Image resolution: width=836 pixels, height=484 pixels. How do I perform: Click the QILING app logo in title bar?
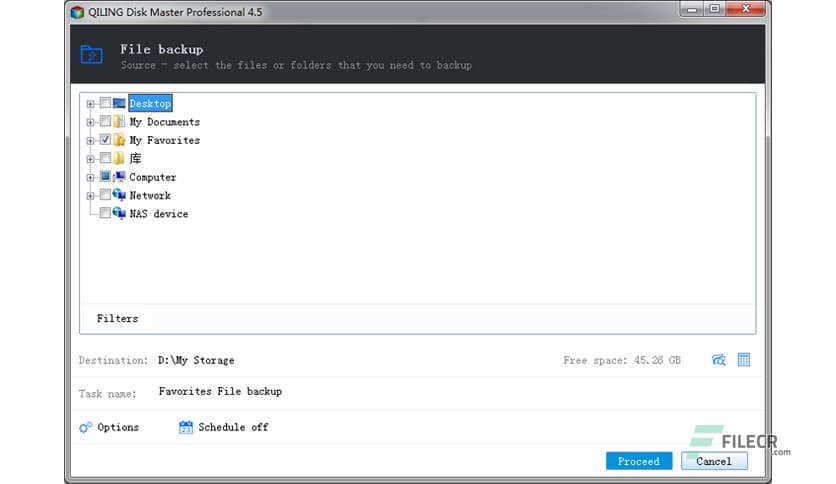(77, 12)
